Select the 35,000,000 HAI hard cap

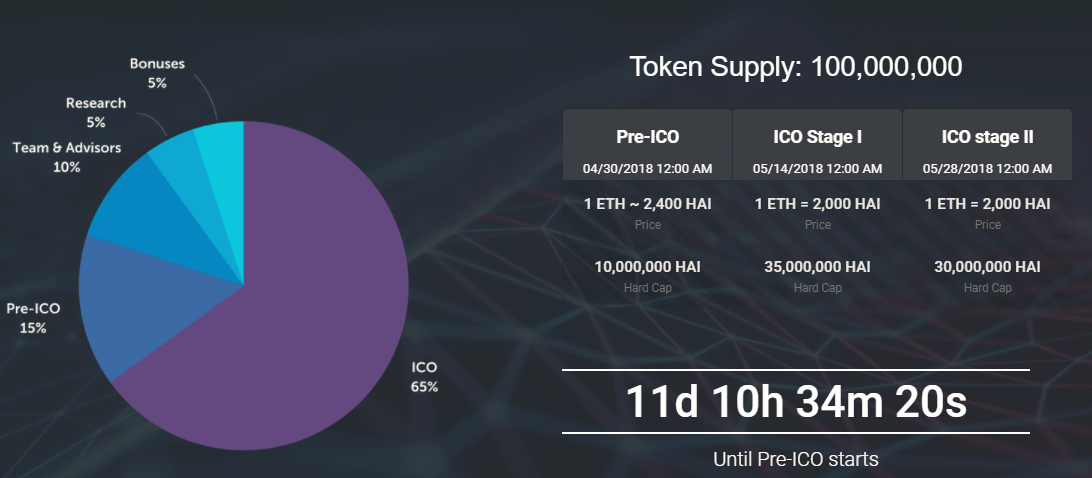pyautogui.click(x=817, y=267)
